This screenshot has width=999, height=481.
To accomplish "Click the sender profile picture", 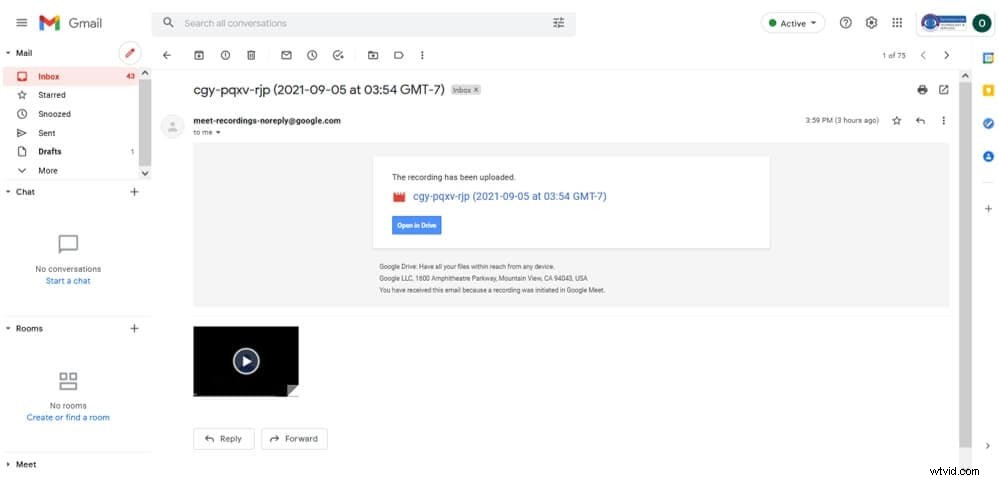I will tap(172, 126).
